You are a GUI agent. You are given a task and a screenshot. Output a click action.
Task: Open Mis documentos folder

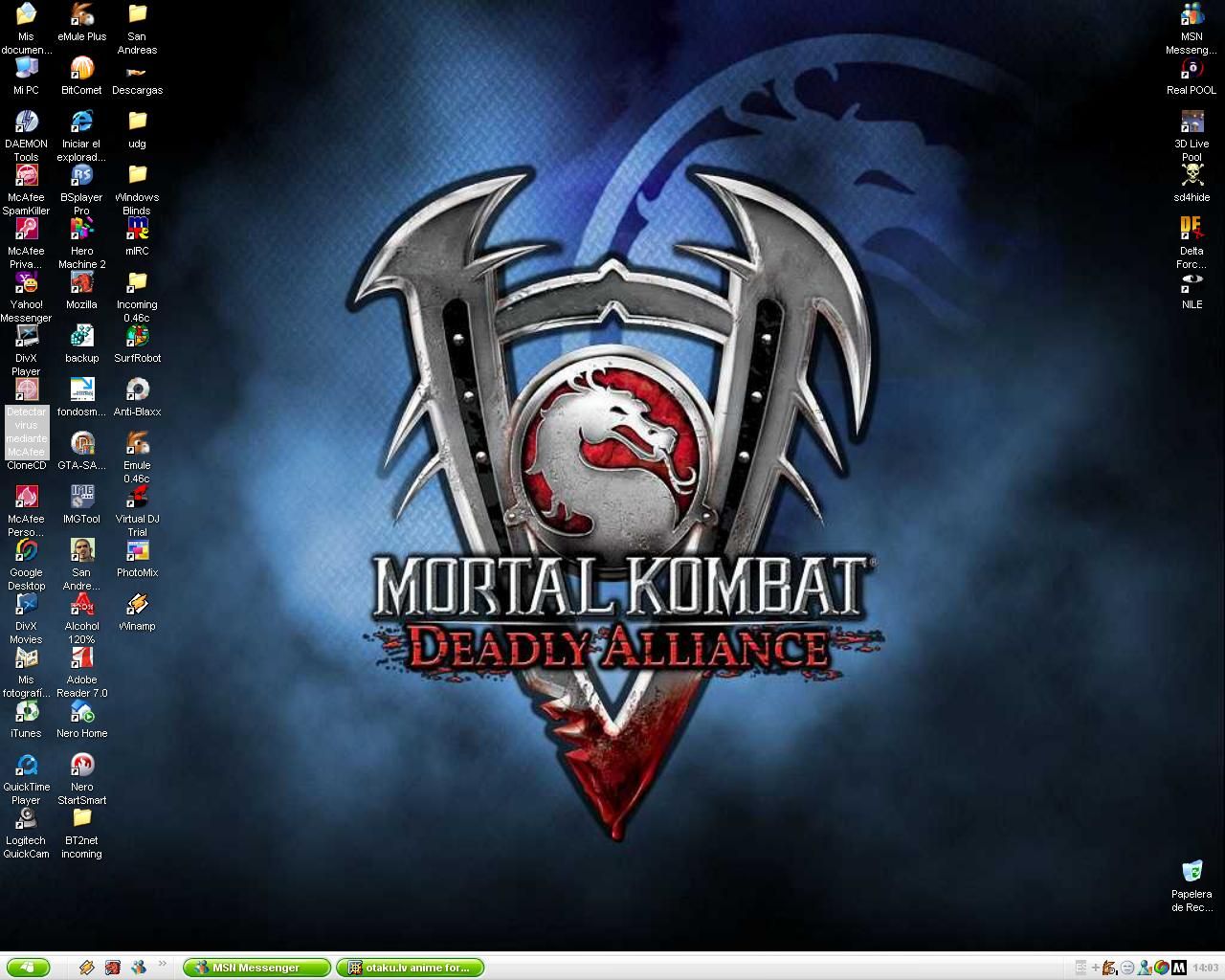click(x=26, y=14)
